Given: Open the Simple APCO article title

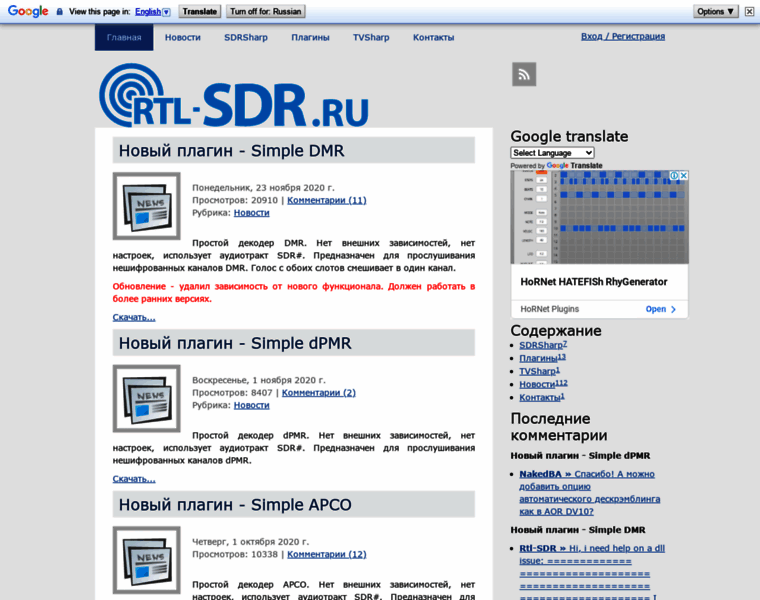Looking at the screenshot, I should tap(235, 505).
